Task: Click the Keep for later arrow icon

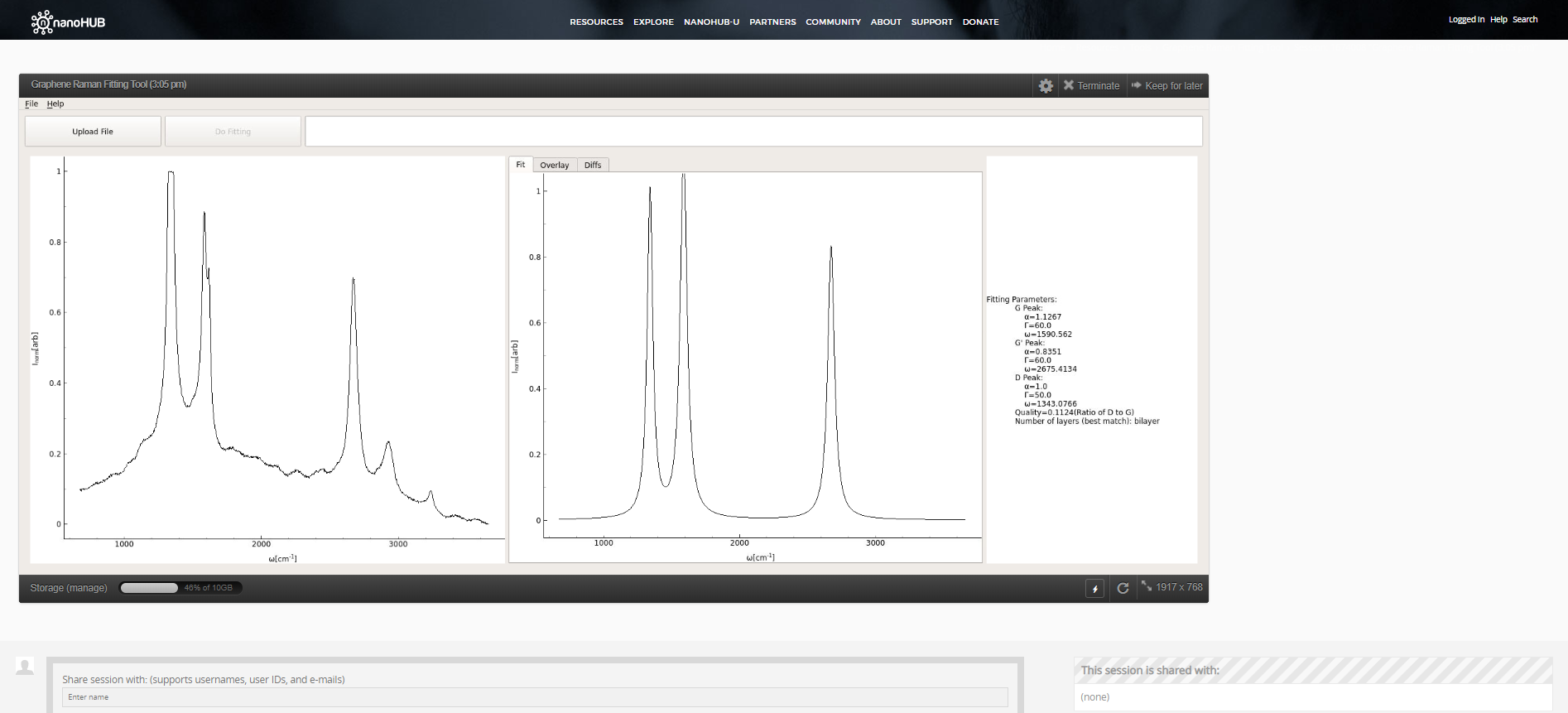Action: 1137,85
